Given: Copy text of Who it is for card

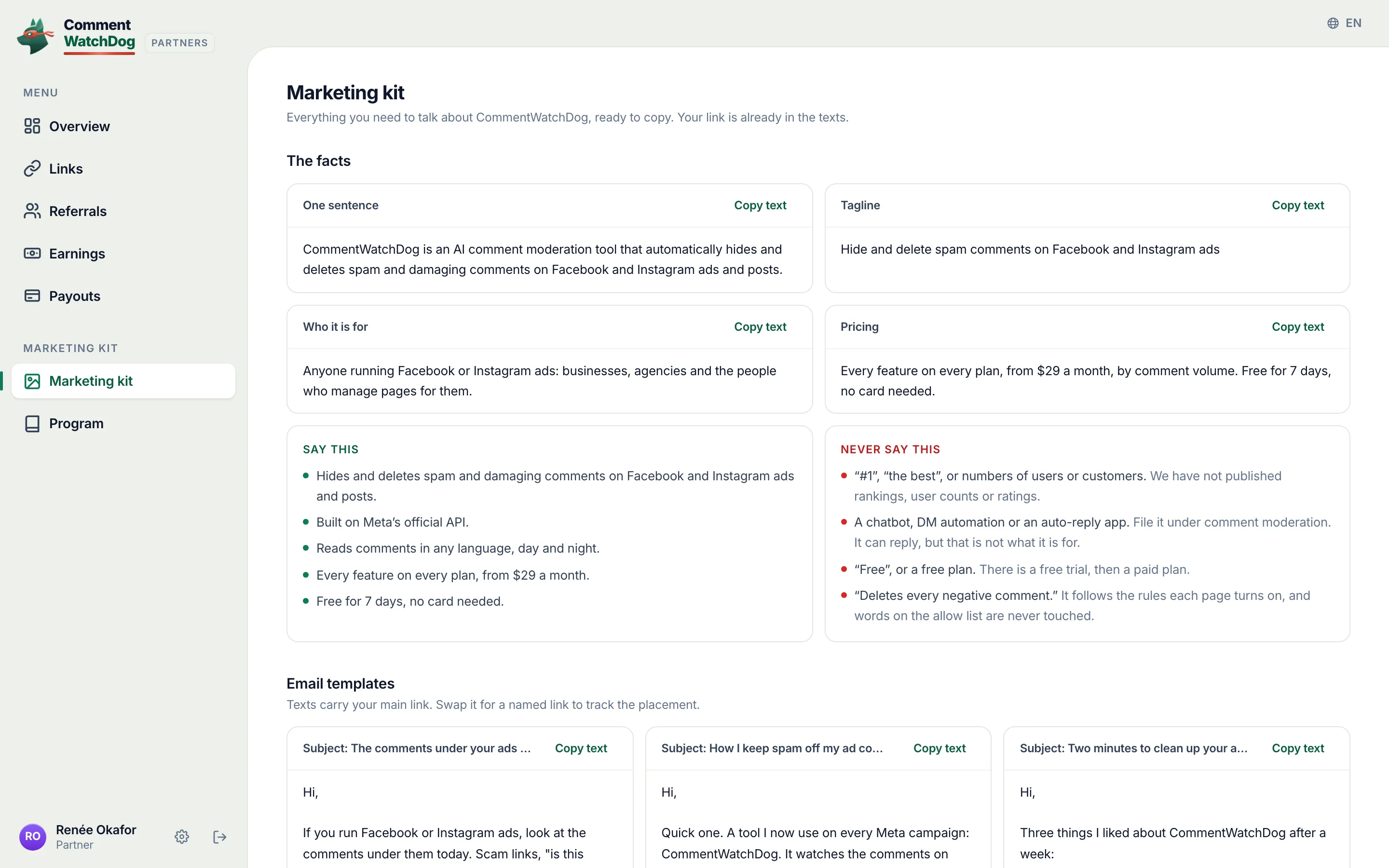Looking at the screenshot, I should 760,326.
